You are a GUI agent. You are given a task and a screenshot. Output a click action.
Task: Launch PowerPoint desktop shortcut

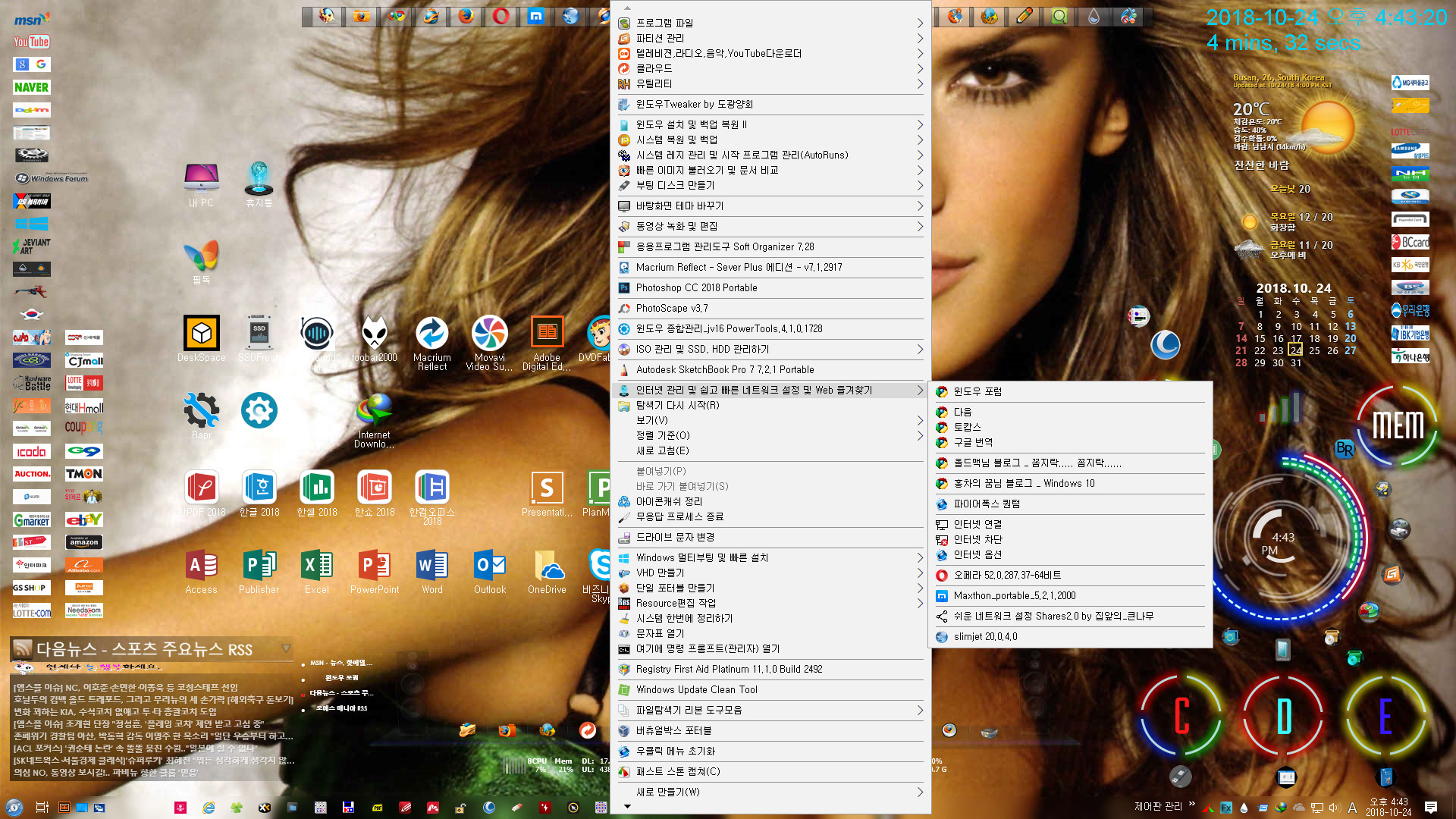click(x=375, y=571)
